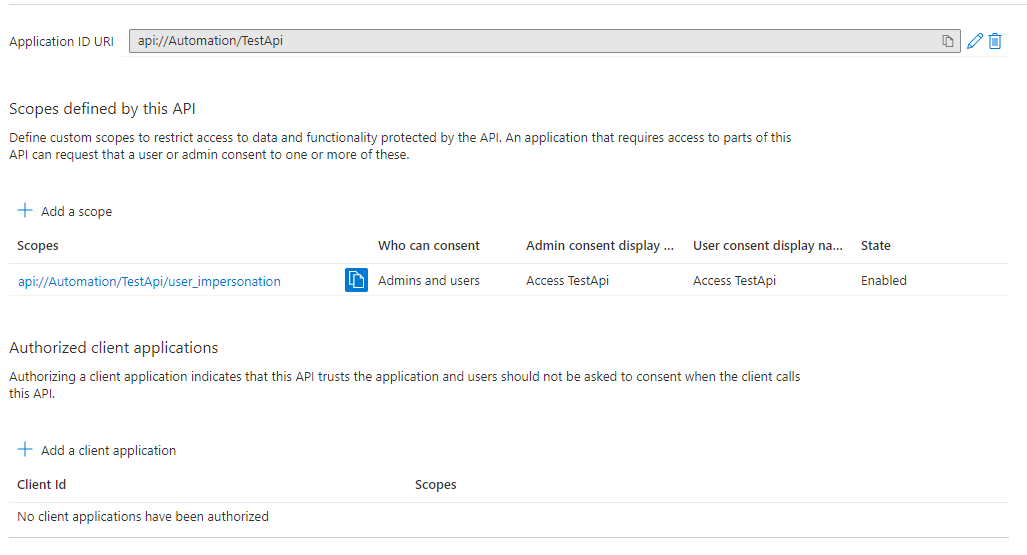Click the User consent display name column header
The height and width of the screenshot is (555, 1027).
[x=767, y=245]
